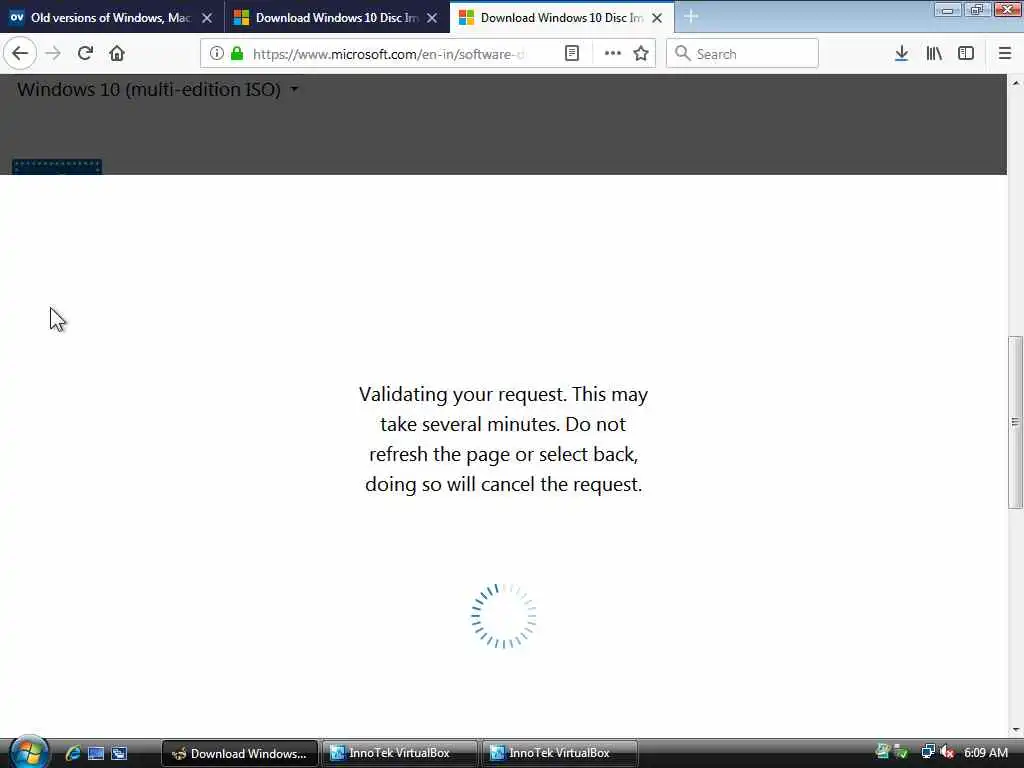Close the active Download Windows 10 tab
The width and height of the screenshot is (1024, 768).
[657, 18]
